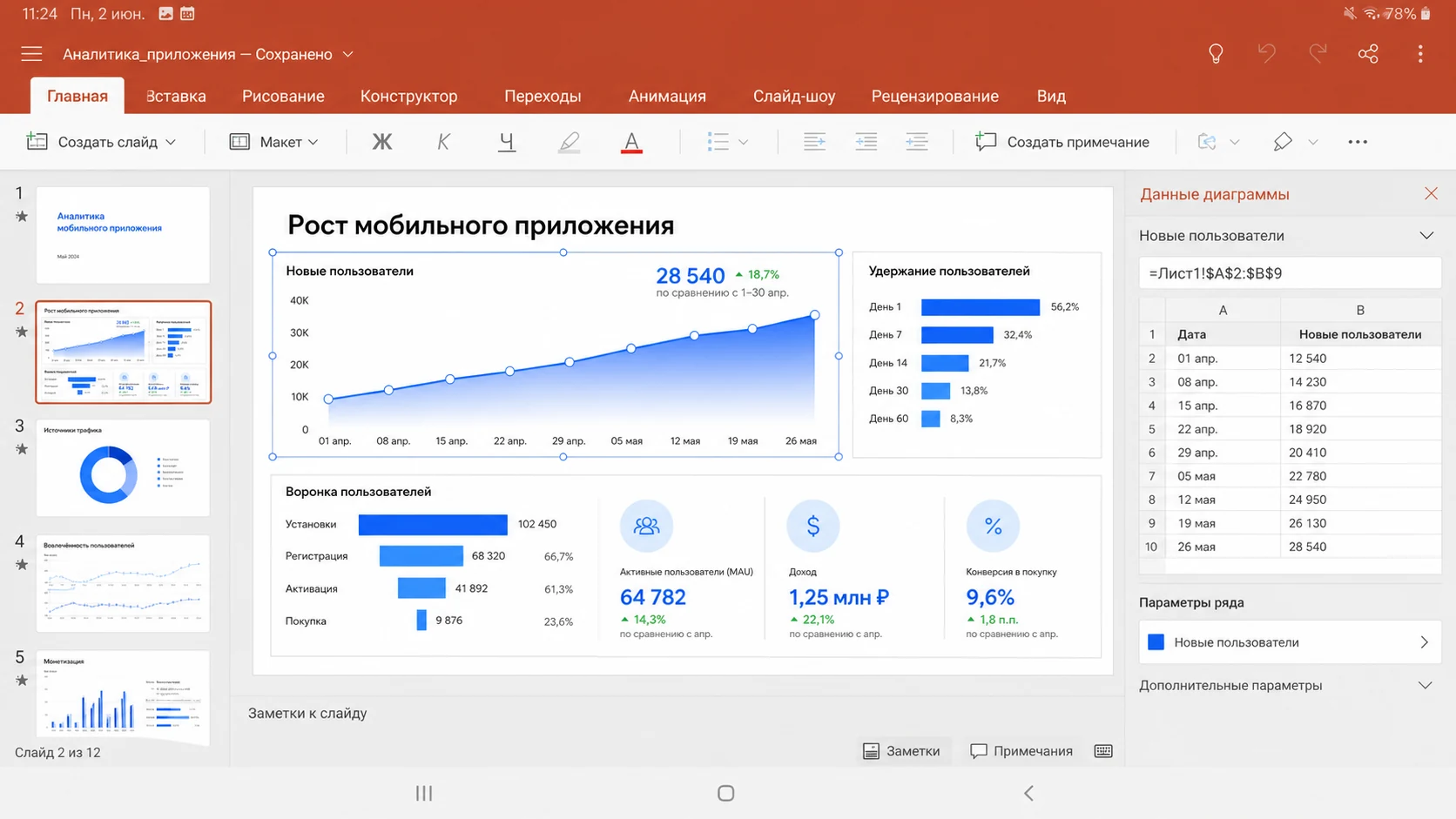Open the Примечания comments pane
Image resolution: width=1456 pixels, height=819 pixels.
(x=1021, y=751)
